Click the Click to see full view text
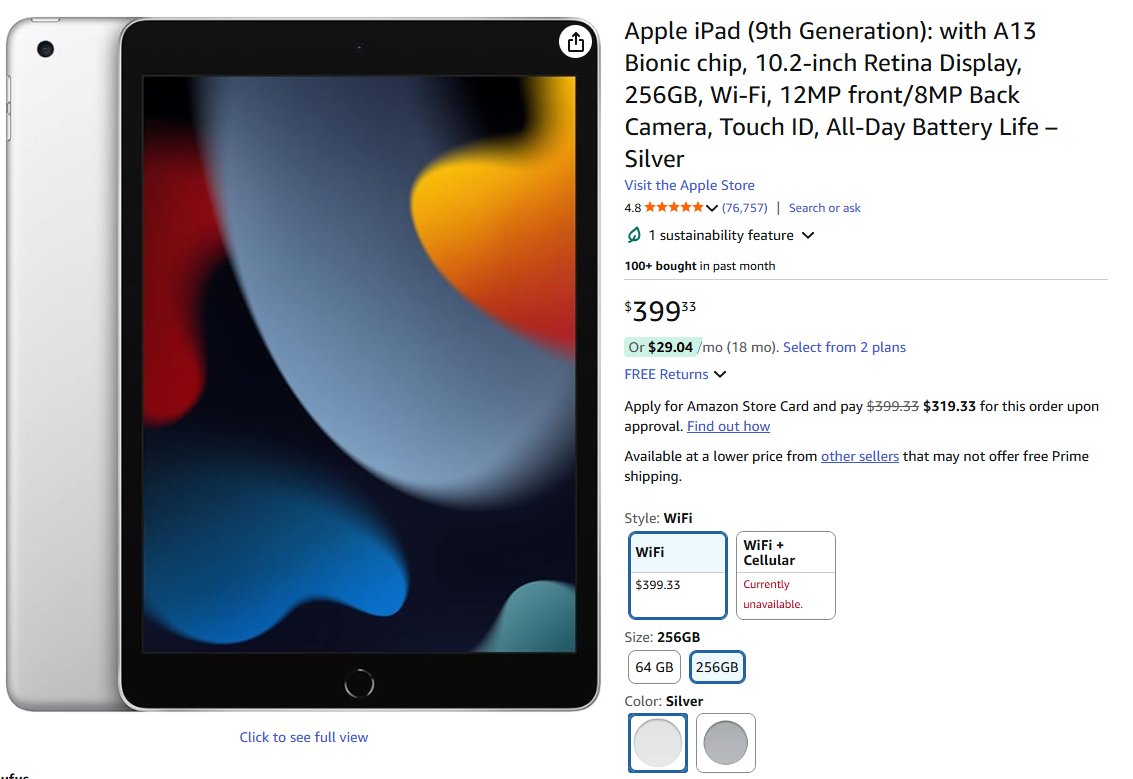Image resolution: width=1133 pixels, height=779 pixels. tap(304, 737)
